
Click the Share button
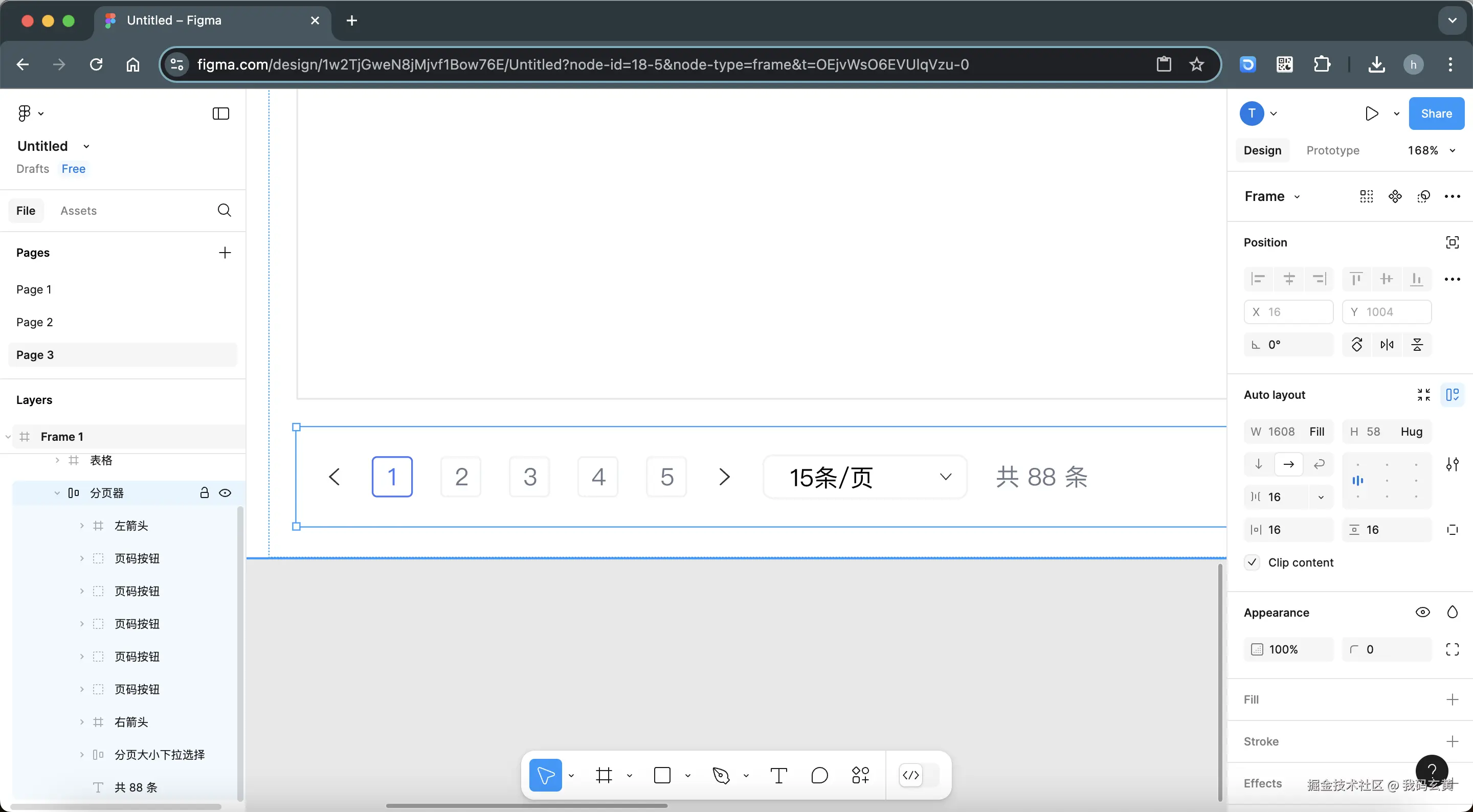pyautogui.click(x=1436, y=113)
